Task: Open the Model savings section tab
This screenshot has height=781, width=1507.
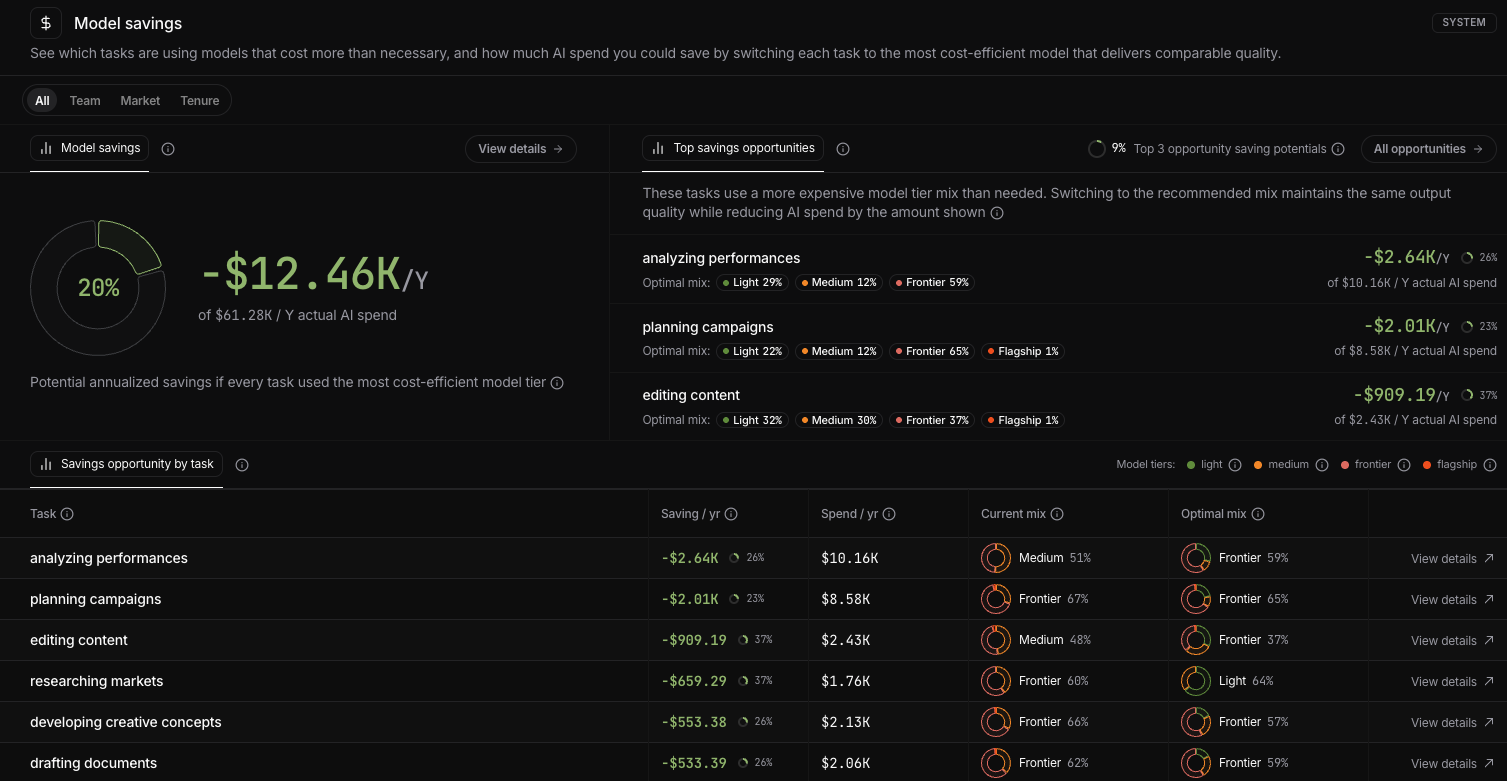Action: pos(90,148)
